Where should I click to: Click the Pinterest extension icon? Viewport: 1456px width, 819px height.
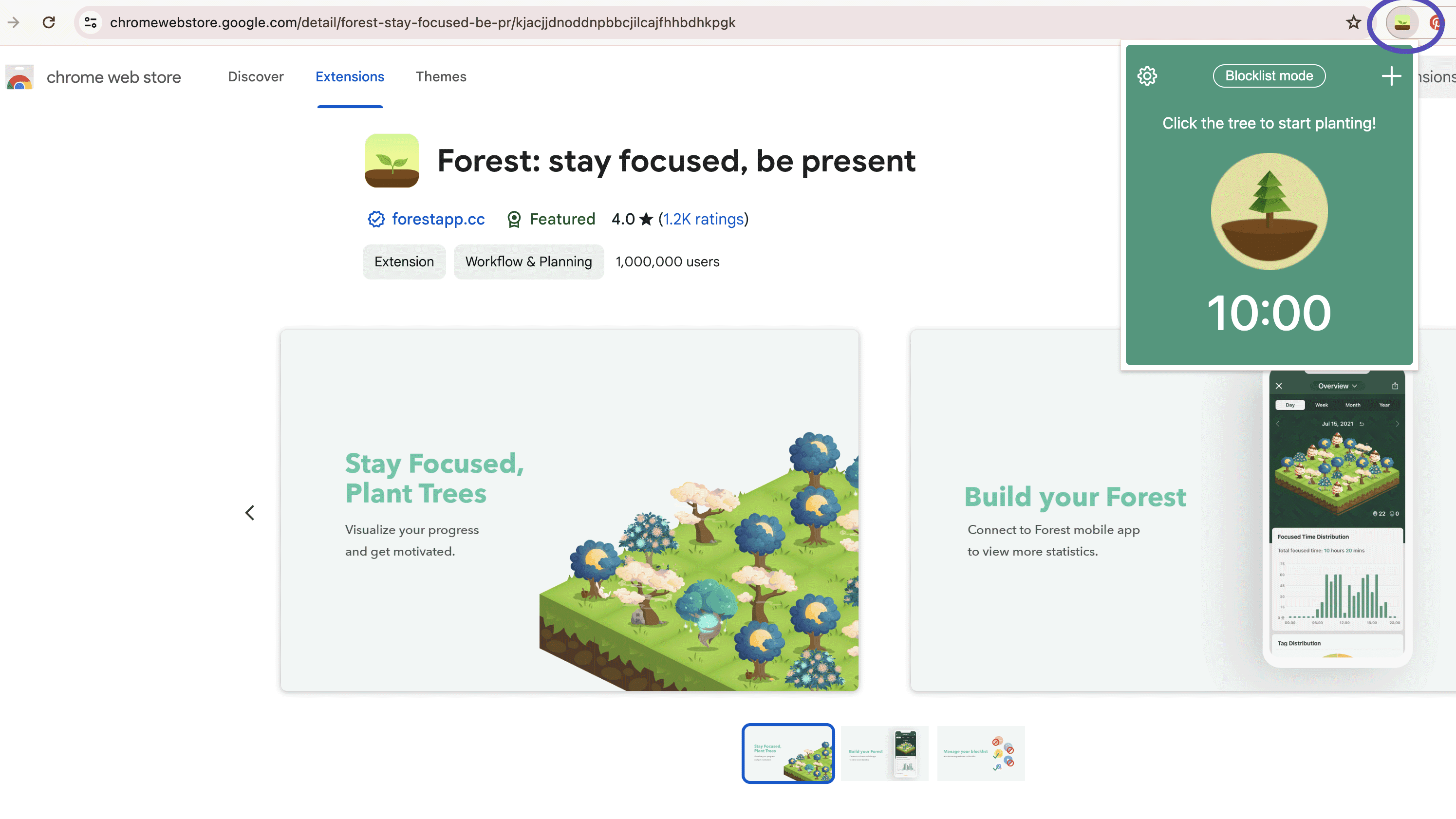(x=1436, y=22)
